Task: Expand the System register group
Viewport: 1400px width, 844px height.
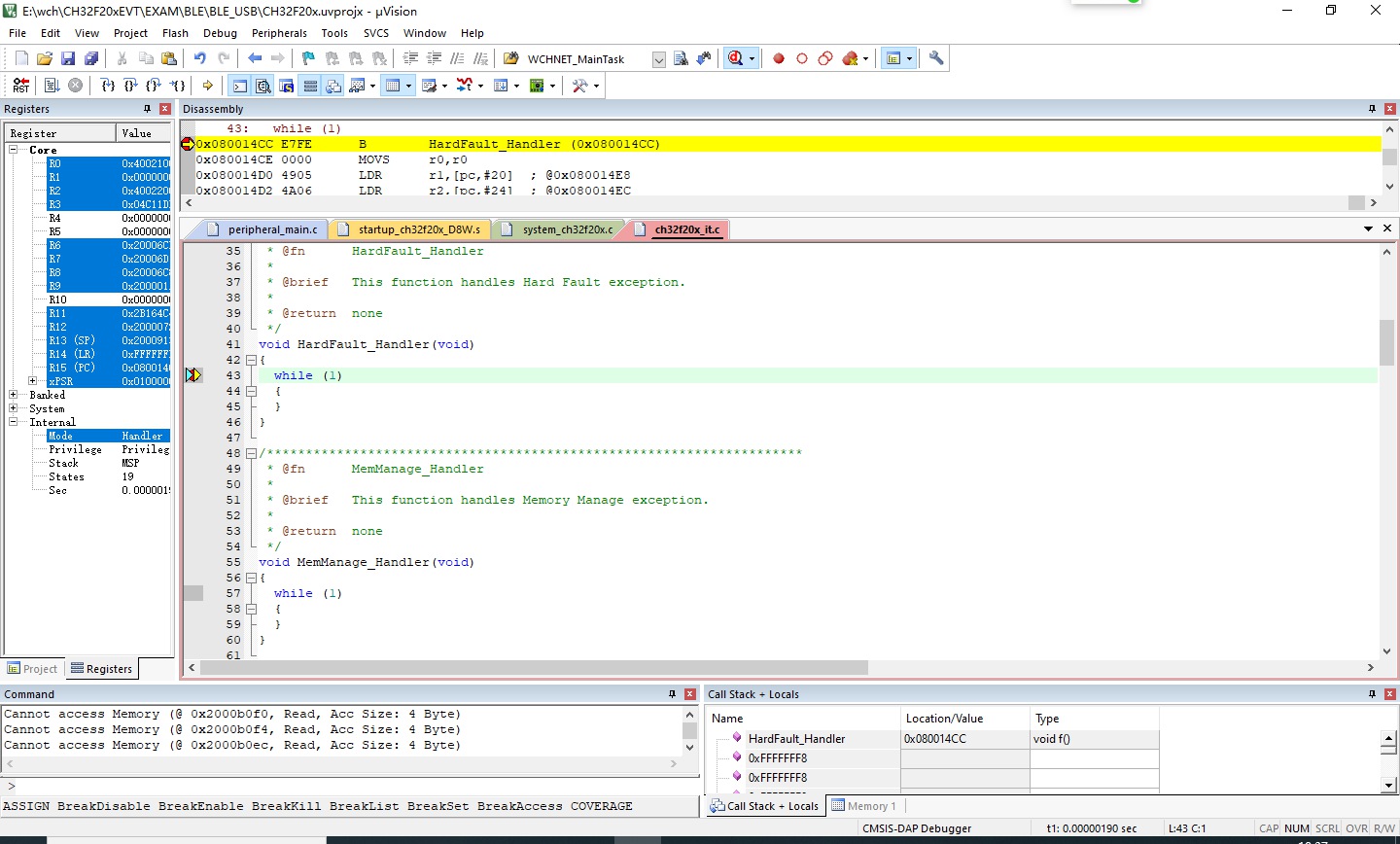Action: 14,408
